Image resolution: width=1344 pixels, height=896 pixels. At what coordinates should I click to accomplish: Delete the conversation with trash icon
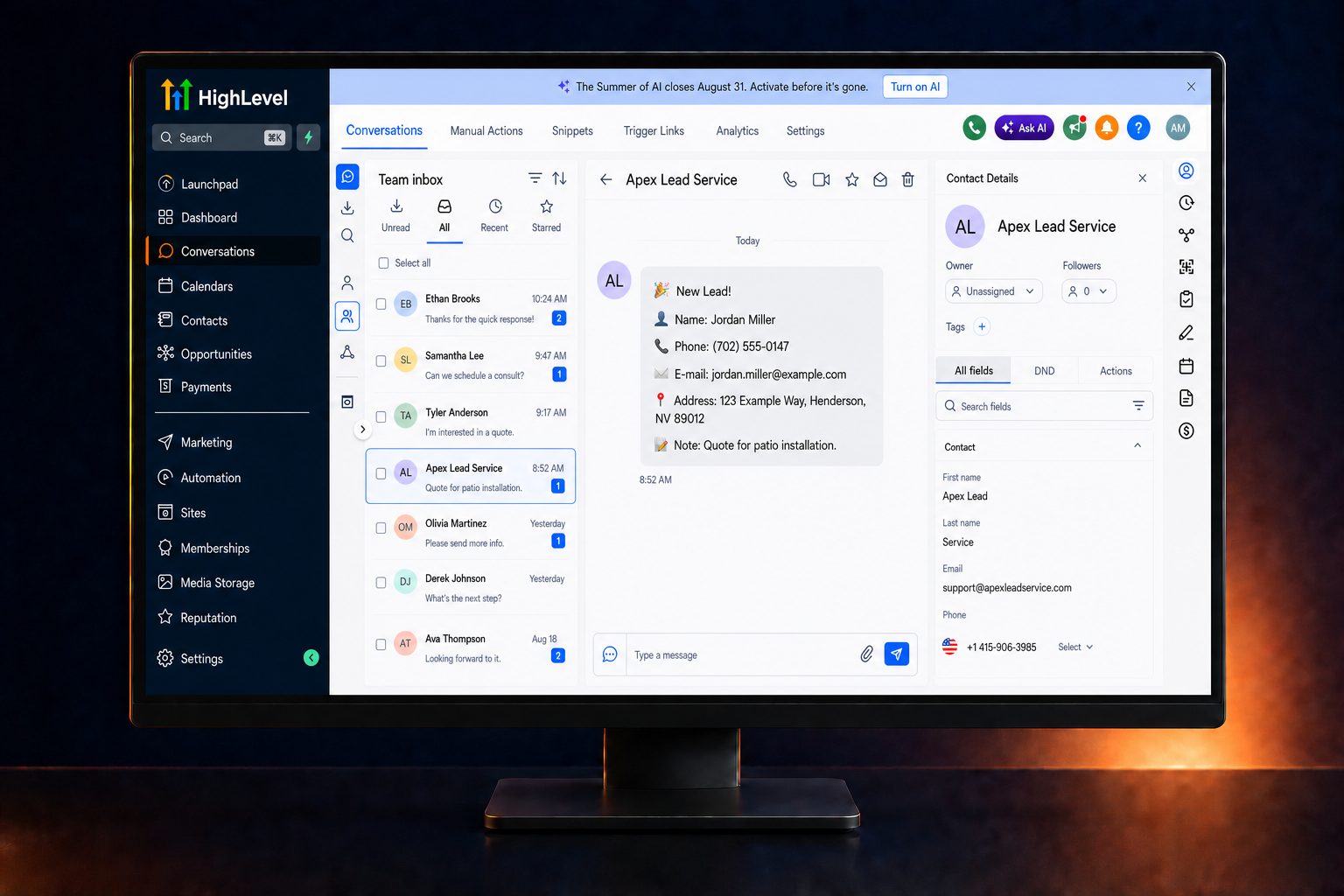pos(908,179)
